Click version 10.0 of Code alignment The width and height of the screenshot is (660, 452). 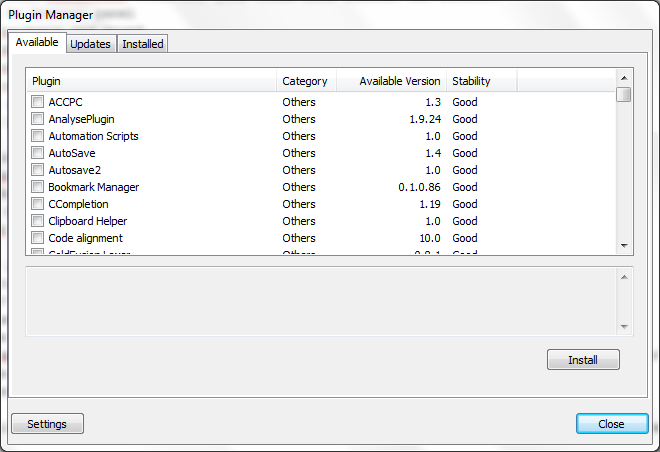pos(430,238)
